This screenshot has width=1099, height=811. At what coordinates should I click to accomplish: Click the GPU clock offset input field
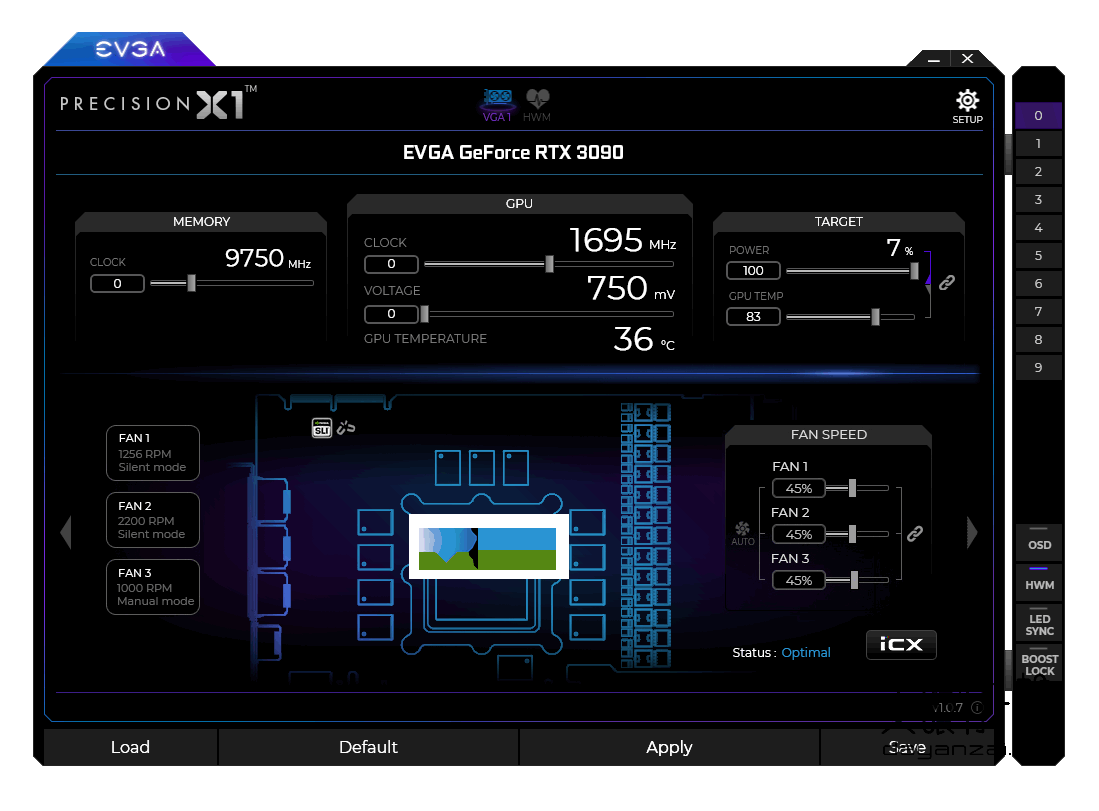click(391, 264)
